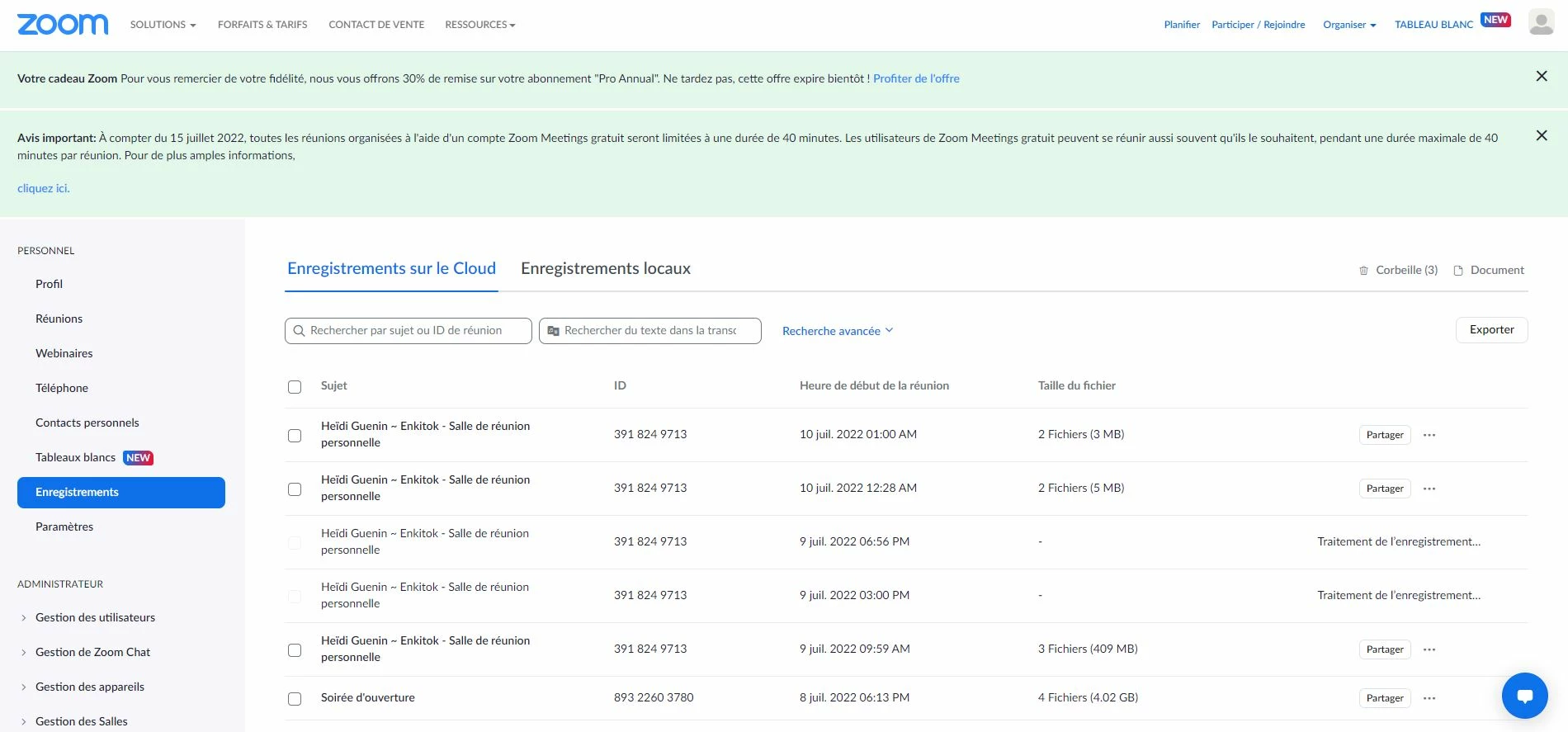The image size is (1568, 732).
Task: Click the Sujet column header
Action: (x=334, y=385)
